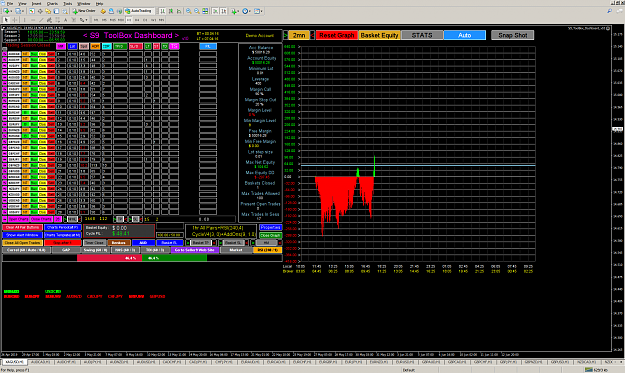
Task: Click the New Order toolbar button
Action: (85, 11)
